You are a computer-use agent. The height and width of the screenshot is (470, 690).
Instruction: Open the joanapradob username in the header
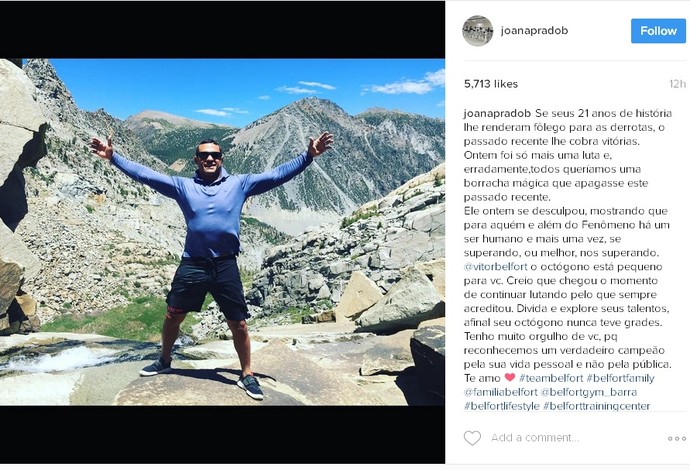(534, 30)
